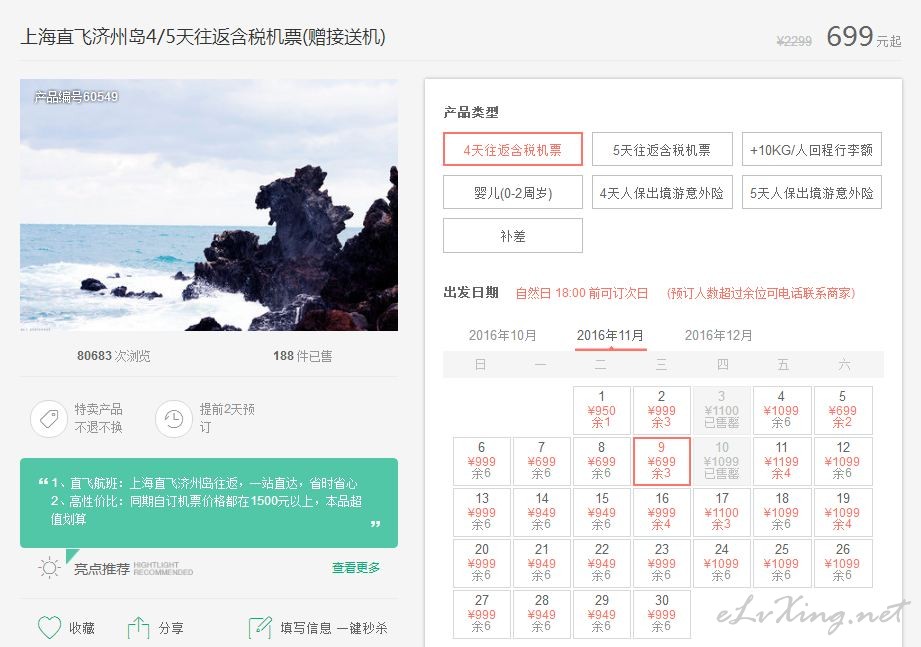
Task: Click the heart favorite icon
Action: (x=49, y=628)
